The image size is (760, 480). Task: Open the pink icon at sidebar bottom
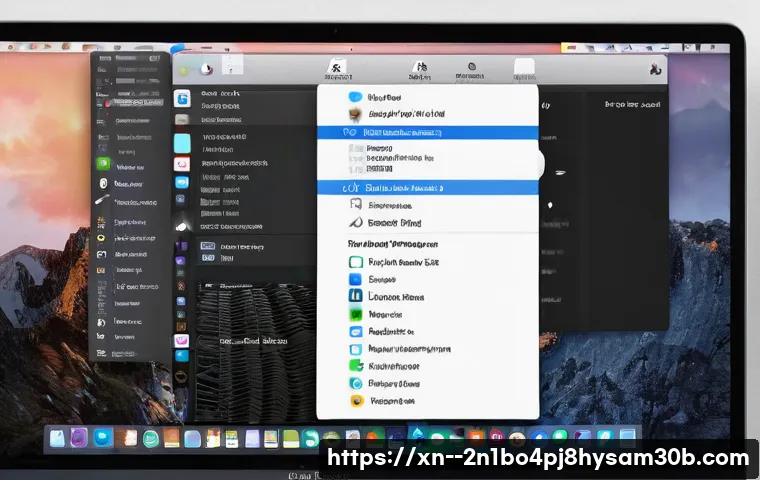pos(182,342)
